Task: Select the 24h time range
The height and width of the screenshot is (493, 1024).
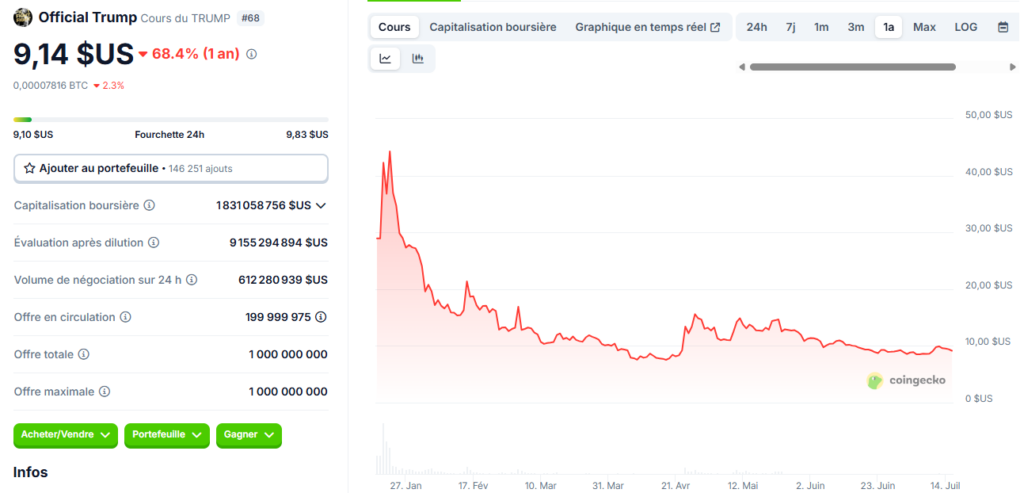Action: pyautogui.click(x=757, y=27)
